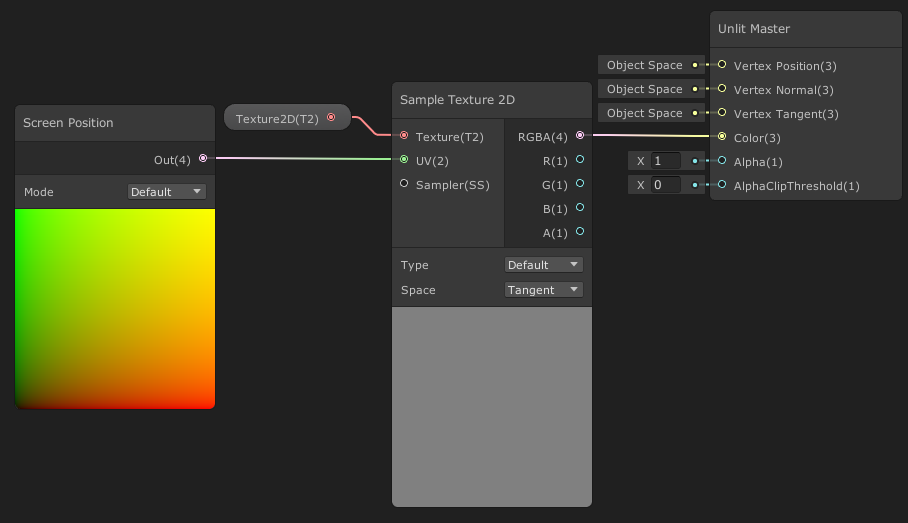Select the Sampler(SS) input port
This screenshot has height=523, width=908.
[x=404, y=183]
